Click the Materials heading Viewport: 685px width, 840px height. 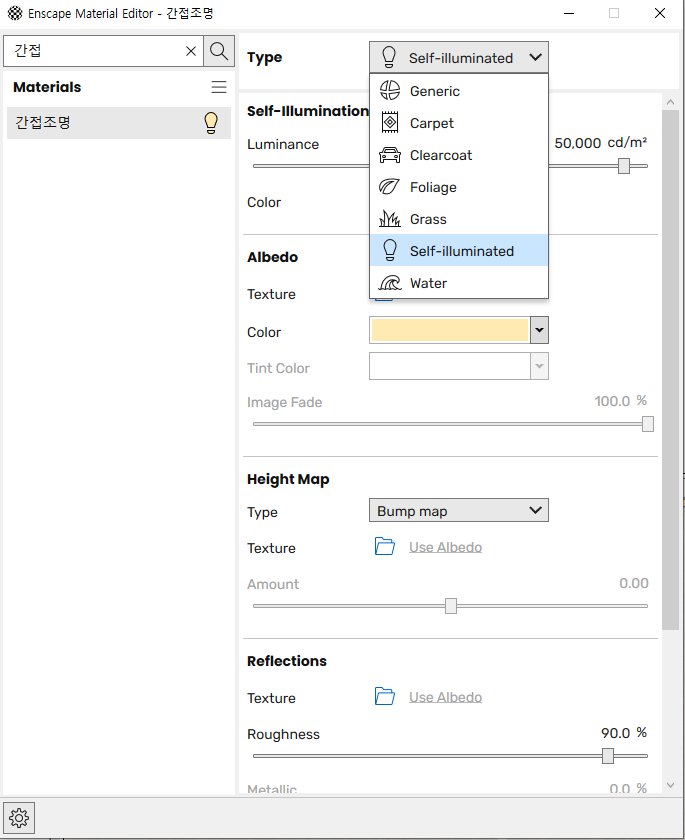[x=47, y=87]
